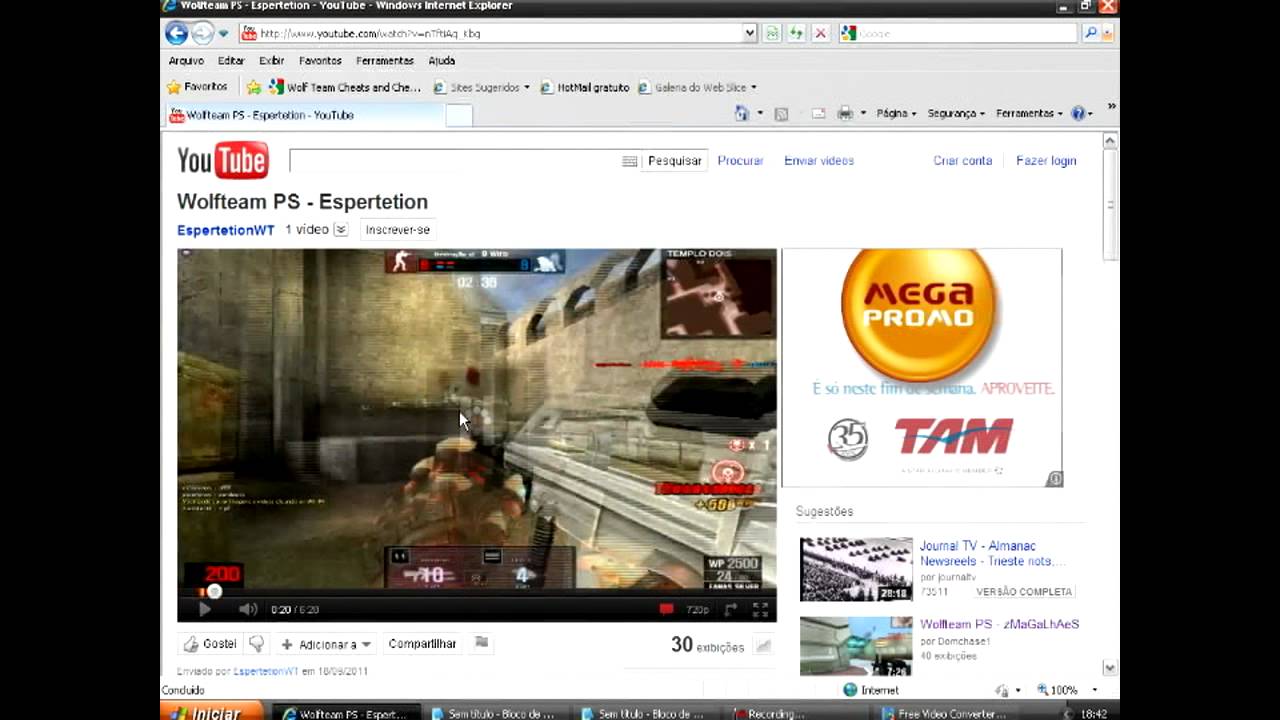Show video statistics chart icon

[763, 646]
